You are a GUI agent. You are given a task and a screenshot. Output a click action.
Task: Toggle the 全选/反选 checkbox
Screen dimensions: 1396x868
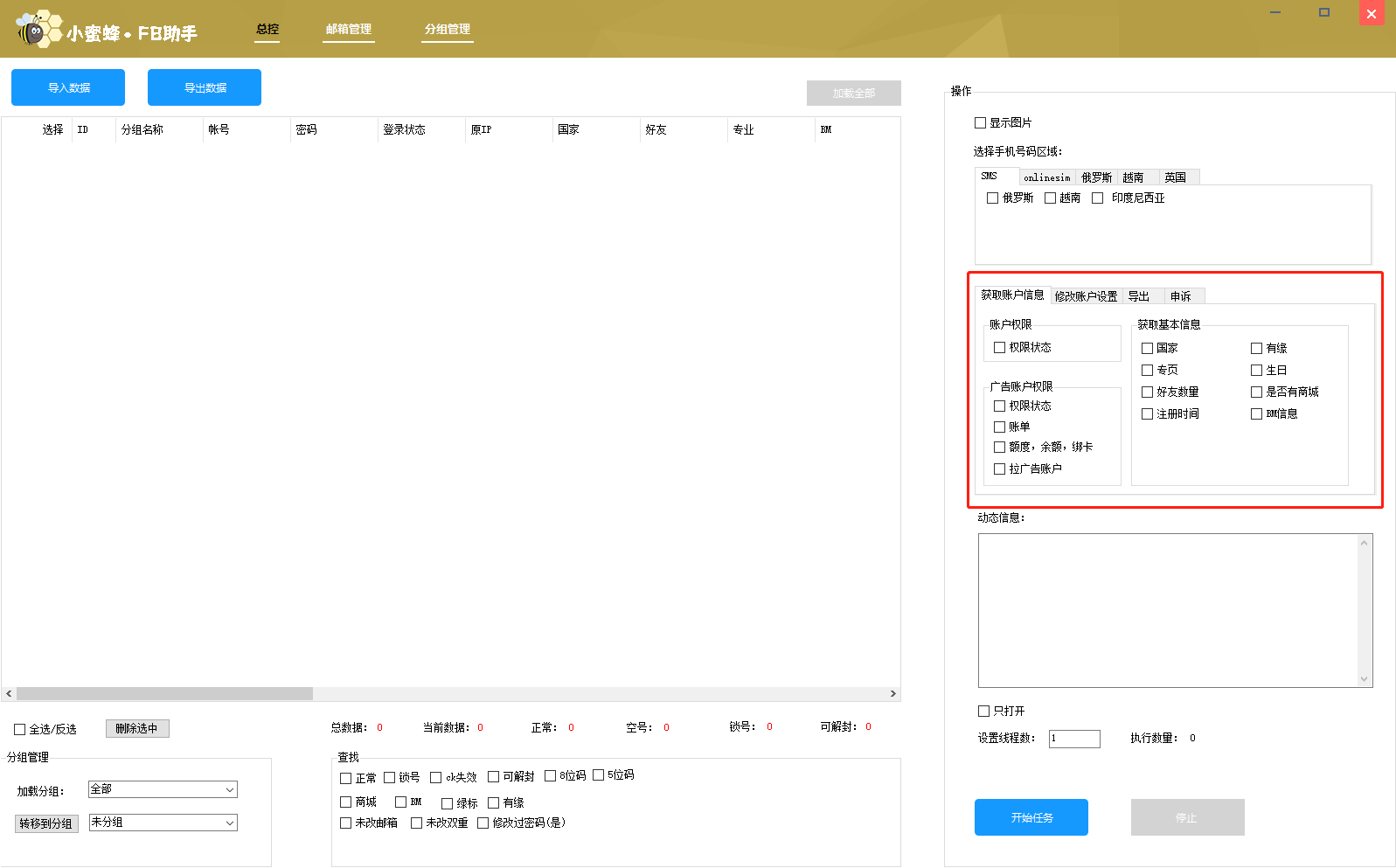click(x=19, y=729)
